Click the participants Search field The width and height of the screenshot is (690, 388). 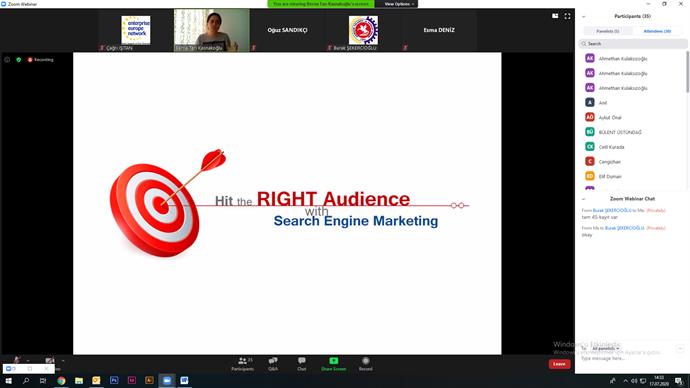click(x=633, y=44)
